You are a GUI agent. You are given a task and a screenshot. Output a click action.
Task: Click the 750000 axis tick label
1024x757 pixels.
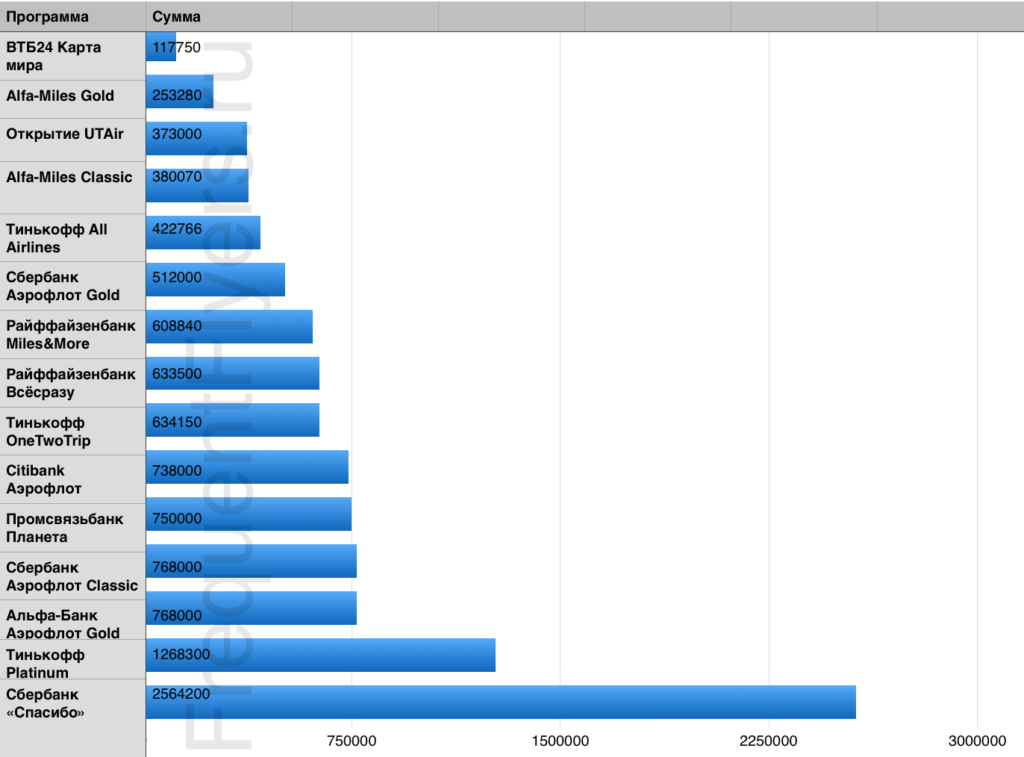pyautogui.click(x=351, y=741)
